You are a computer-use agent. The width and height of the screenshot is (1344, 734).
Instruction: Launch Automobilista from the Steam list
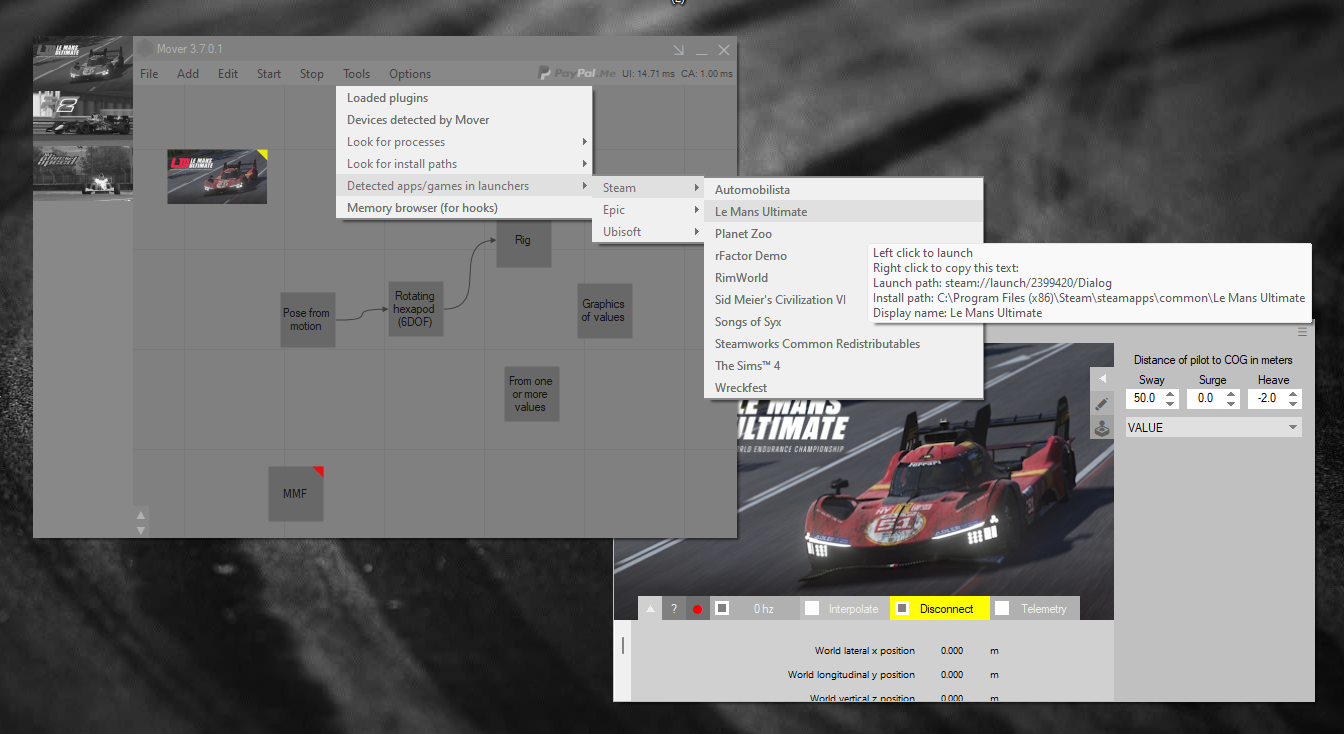pyautogui.click(x=844, y=190)
